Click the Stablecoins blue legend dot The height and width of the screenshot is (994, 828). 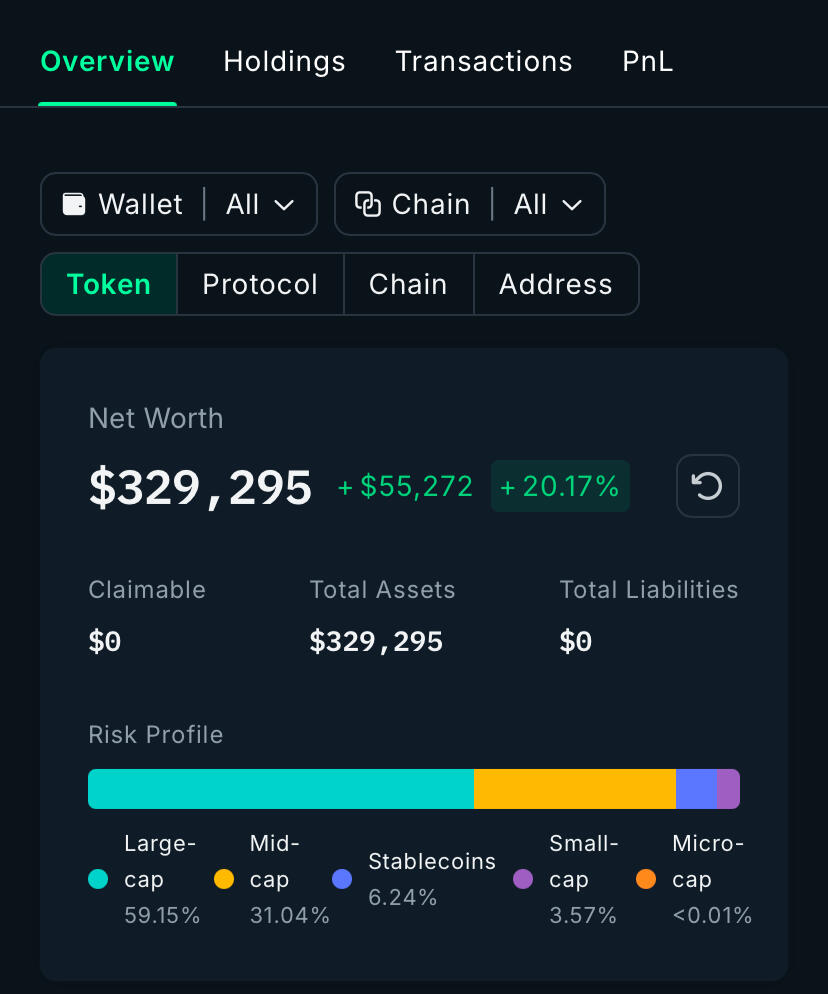pyautogui.click(x=342, y=879)
